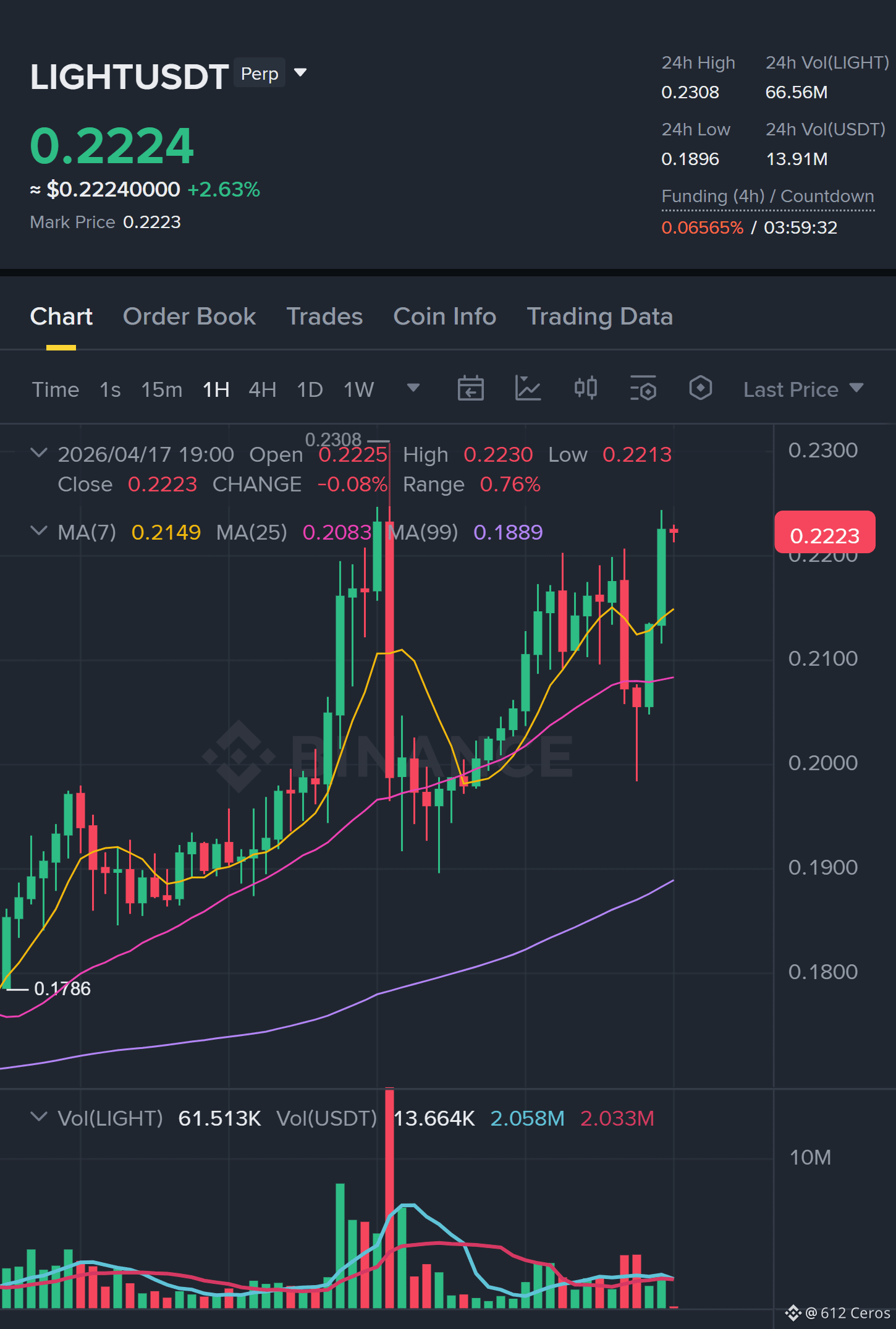The image size is (896, 1329).
Task: Select the 1D interval
Action: click(x=310, y=389)
